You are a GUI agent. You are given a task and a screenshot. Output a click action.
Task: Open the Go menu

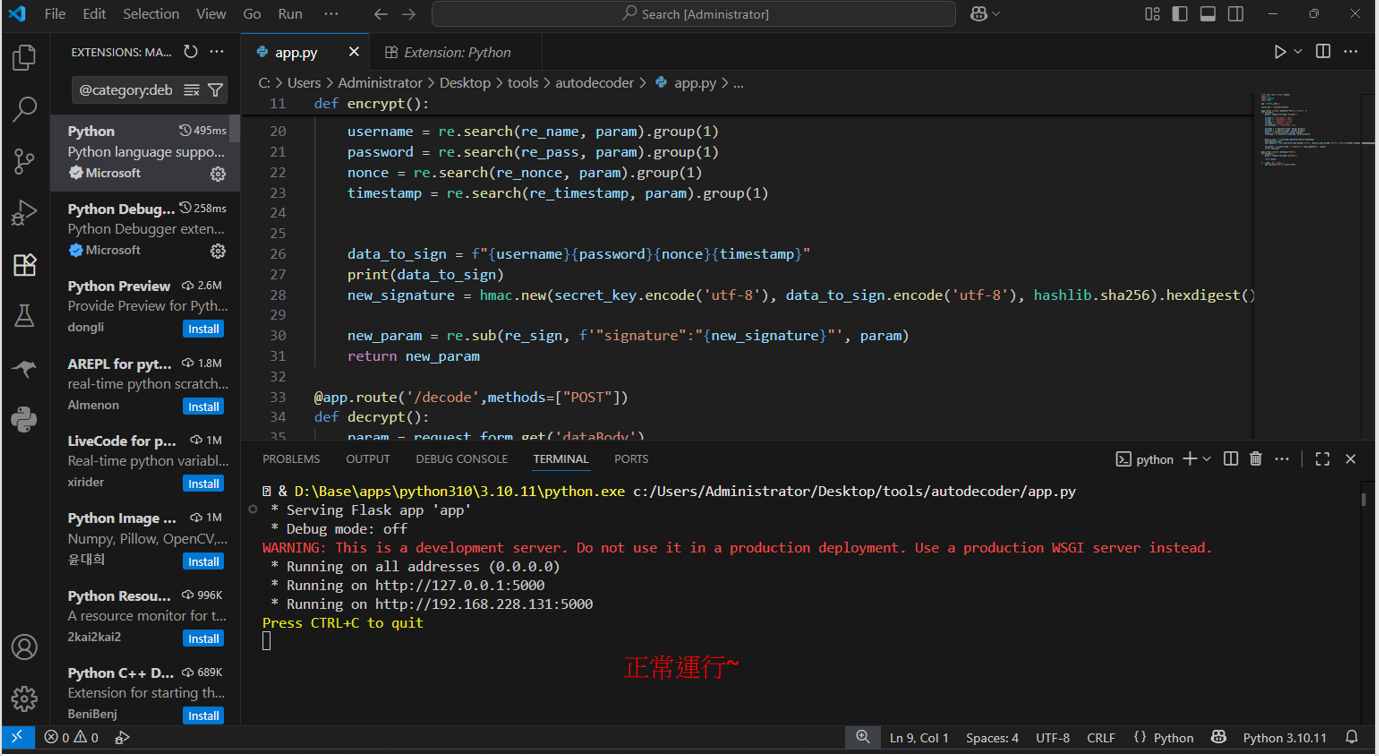(252, 14)
